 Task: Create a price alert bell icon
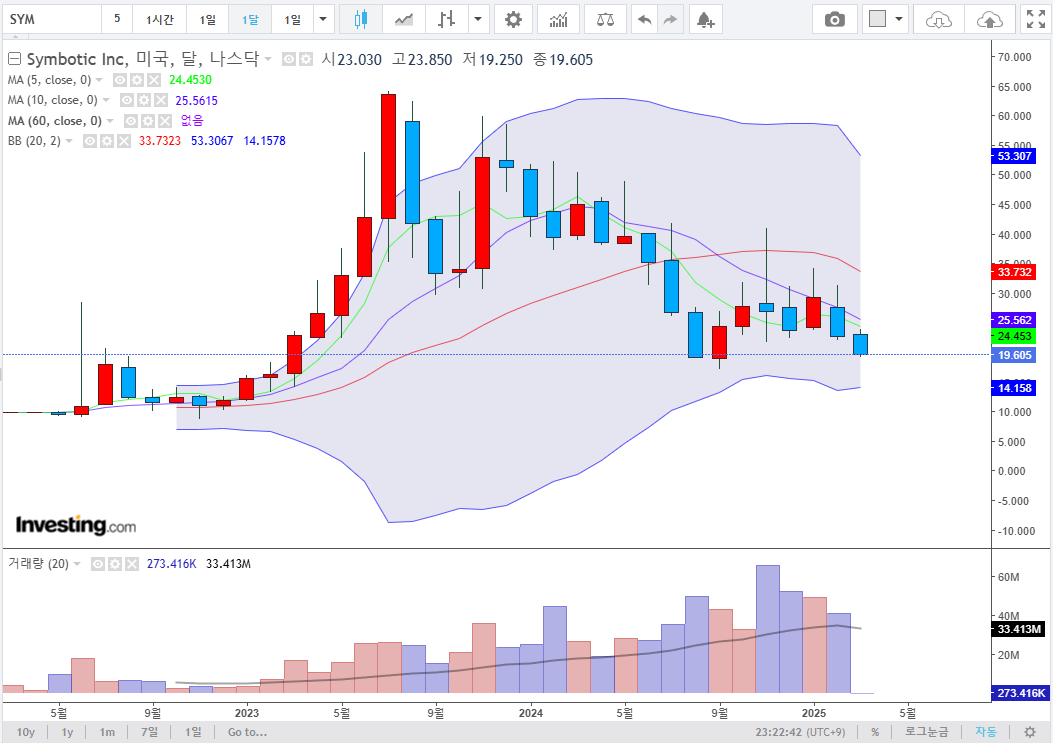coord(705,19)
